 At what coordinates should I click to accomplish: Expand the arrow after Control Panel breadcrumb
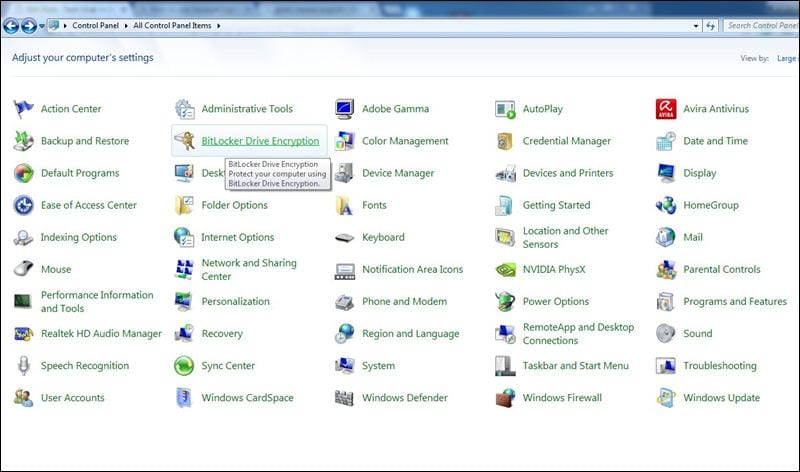tap(126, 26)
